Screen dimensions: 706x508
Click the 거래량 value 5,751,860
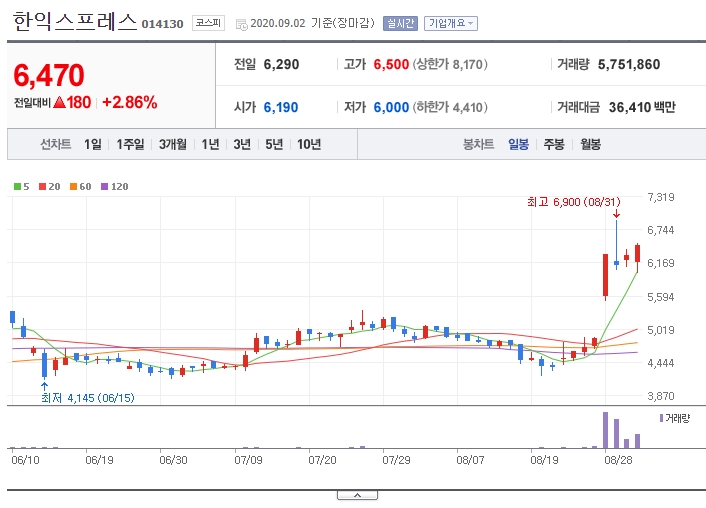pyautogui.click(x=629, y=64)
